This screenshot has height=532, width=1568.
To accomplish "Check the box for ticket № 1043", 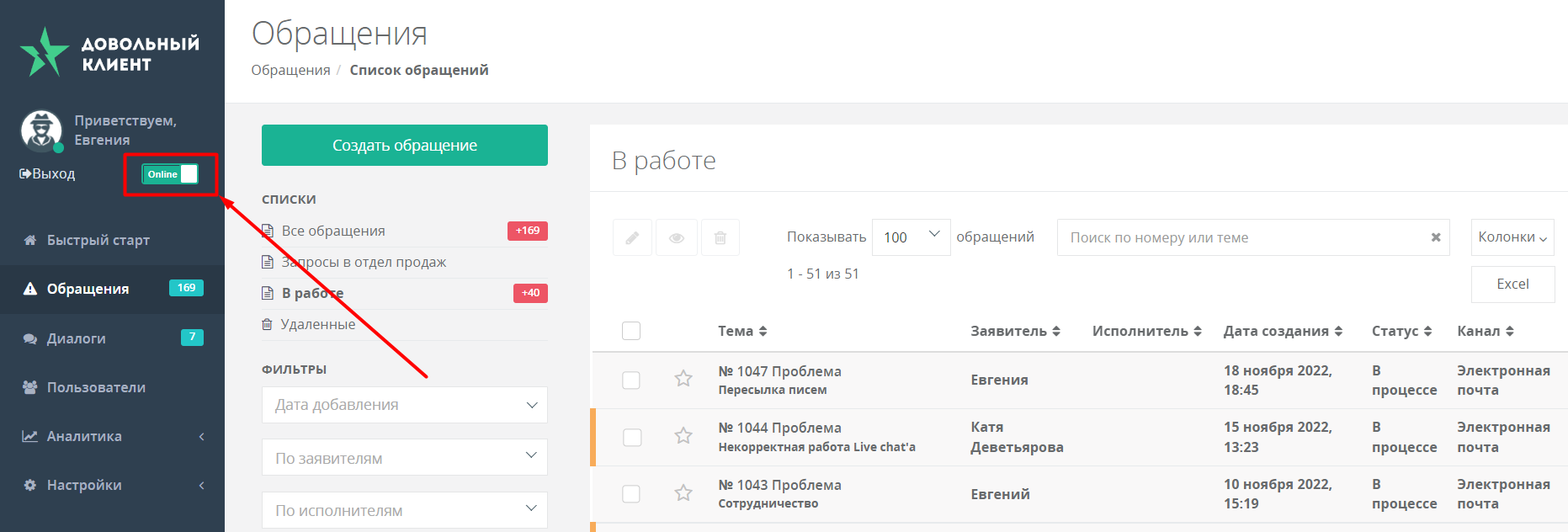I will [631, 494].
